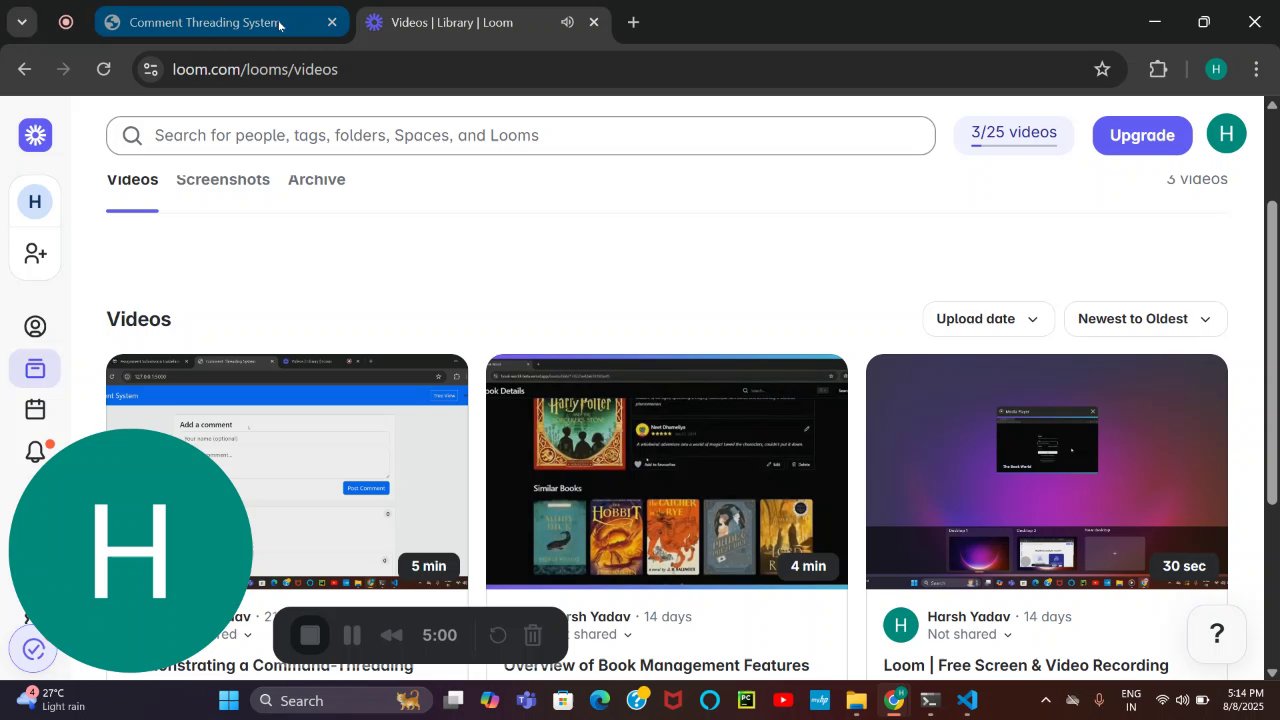1280x720 pixels.
Task: Delete the recording with the trash icon
Action: coord(533,635)
